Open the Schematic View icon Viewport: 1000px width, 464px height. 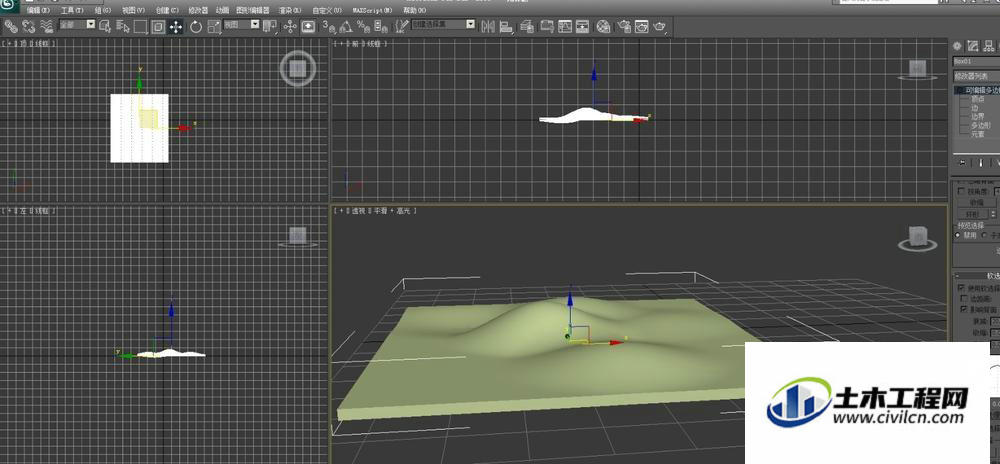582,26
